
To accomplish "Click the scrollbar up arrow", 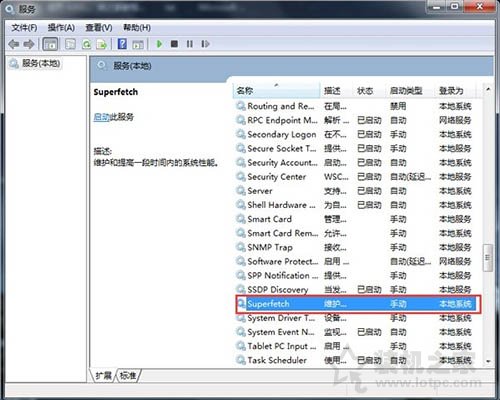I will click(488, 90).
